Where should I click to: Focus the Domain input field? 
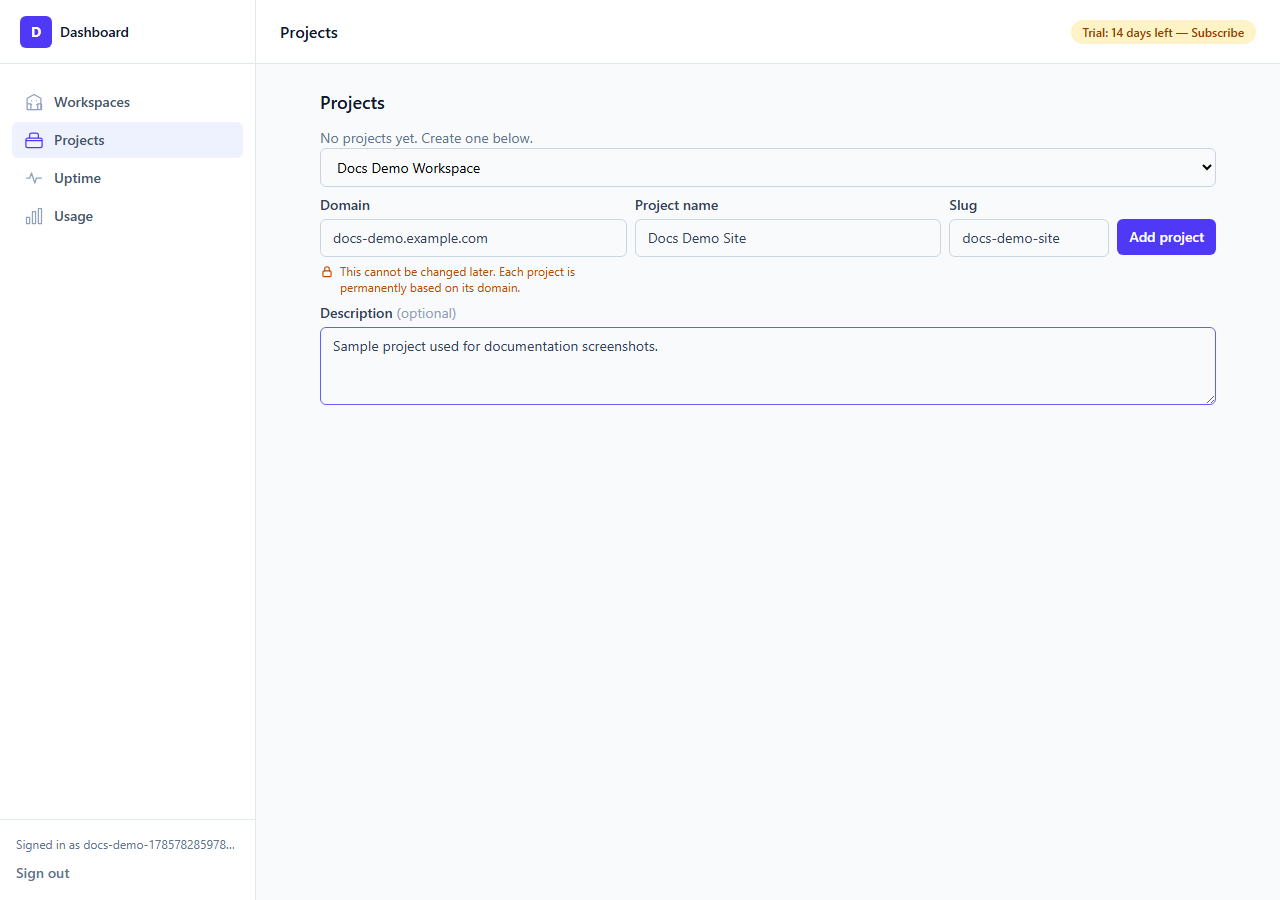[x=473, y=238]
